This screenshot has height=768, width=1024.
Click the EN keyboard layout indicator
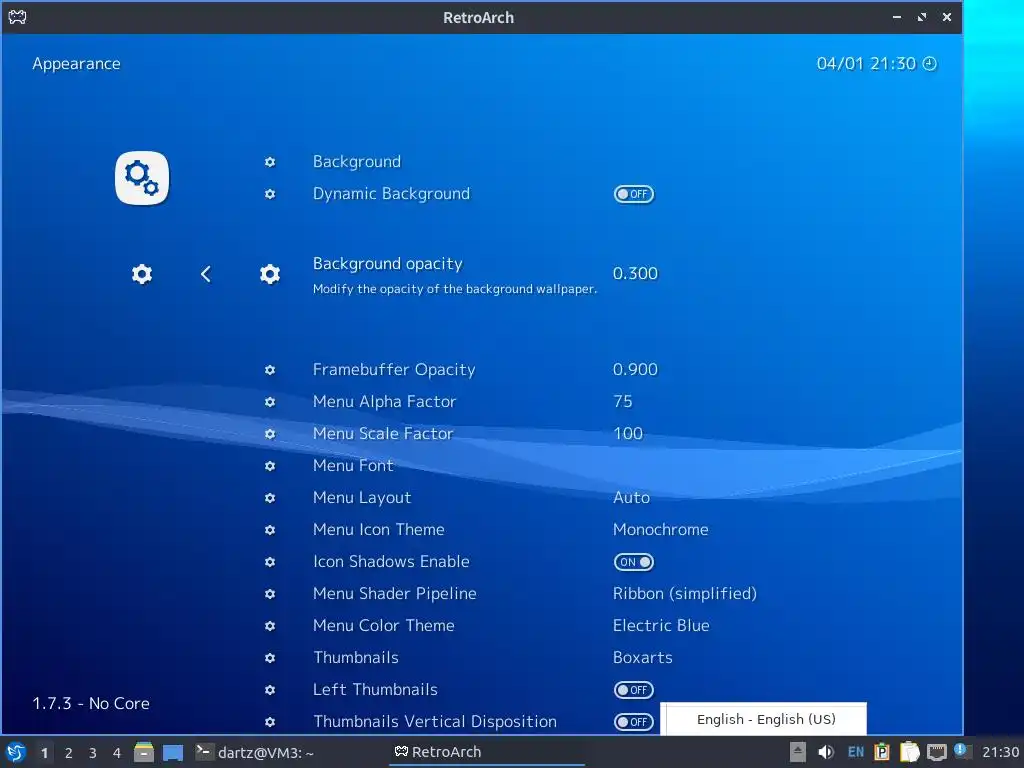[856, 752]
